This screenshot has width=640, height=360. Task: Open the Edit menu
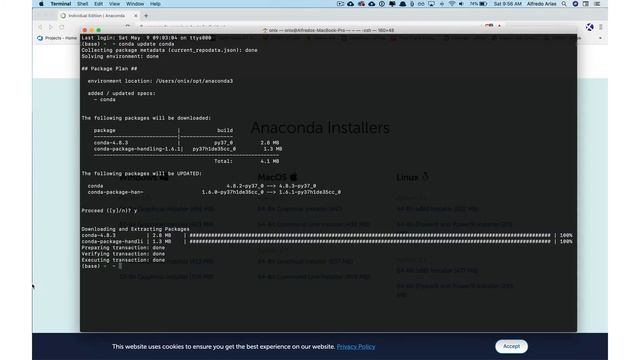tap(98, 4)
